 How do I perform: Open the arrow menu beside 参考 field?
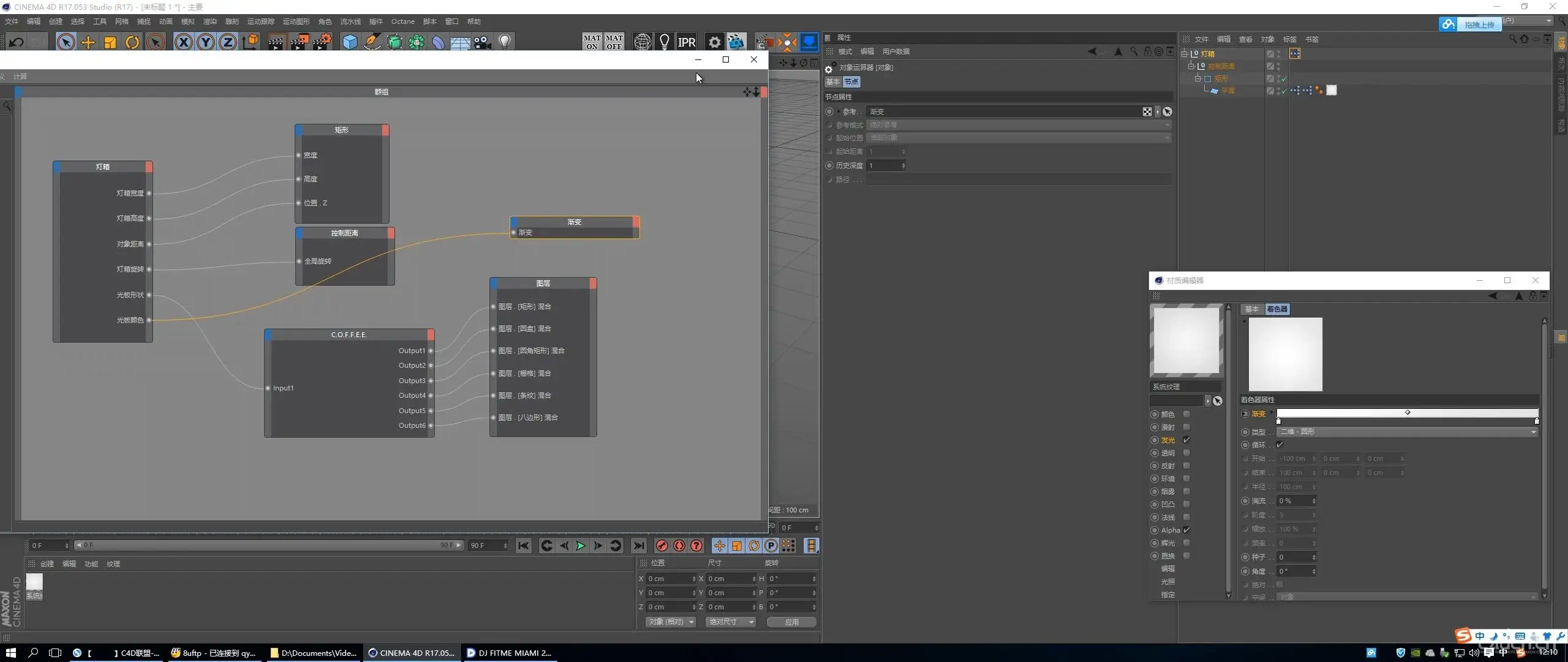pos(1157,112)
